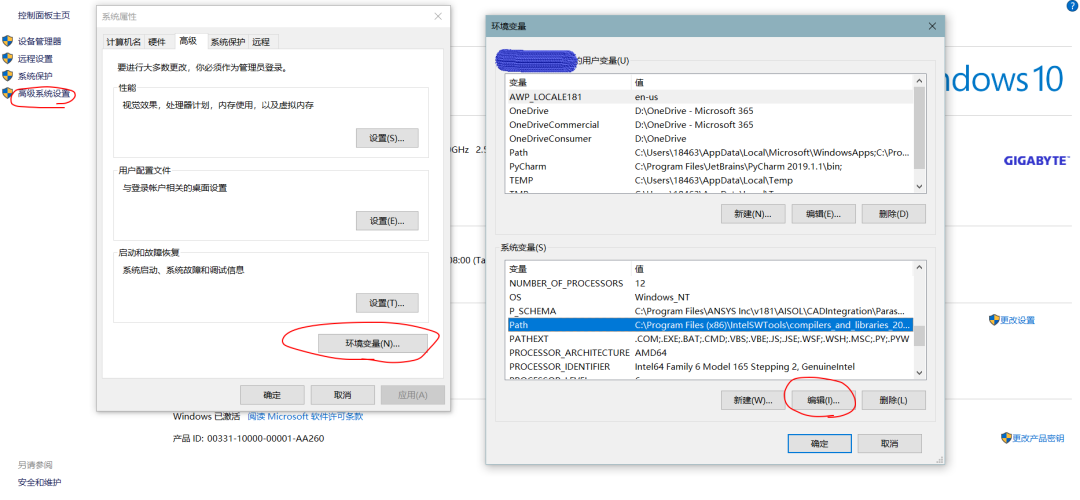Switch to 远程 tab
Image resolution: width=1080 pixels, height=500 pixels.
(261, 42)
